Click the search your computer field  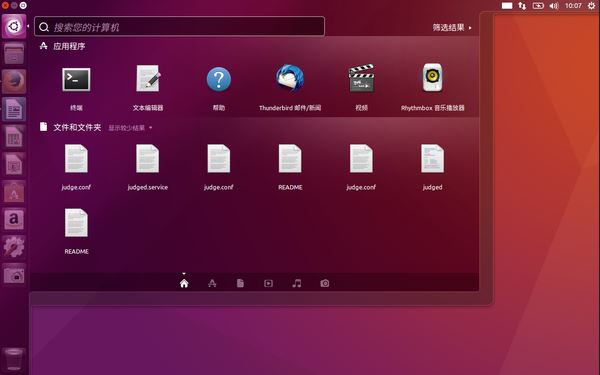pyautogui.click(x=179, y=27)
